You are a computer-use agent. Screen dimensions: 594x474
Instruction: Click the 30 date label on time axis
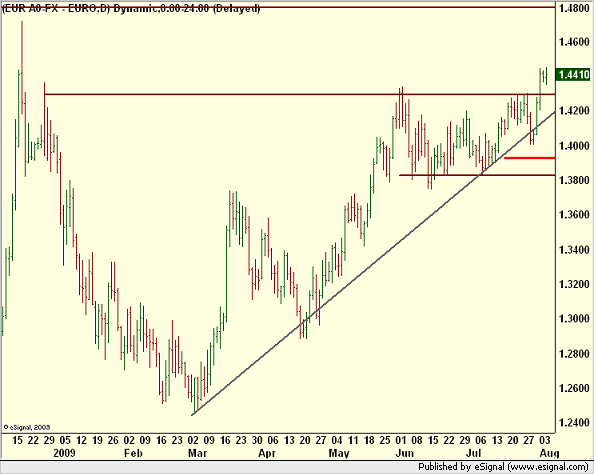pyautogui.click(x=257, y=441)
